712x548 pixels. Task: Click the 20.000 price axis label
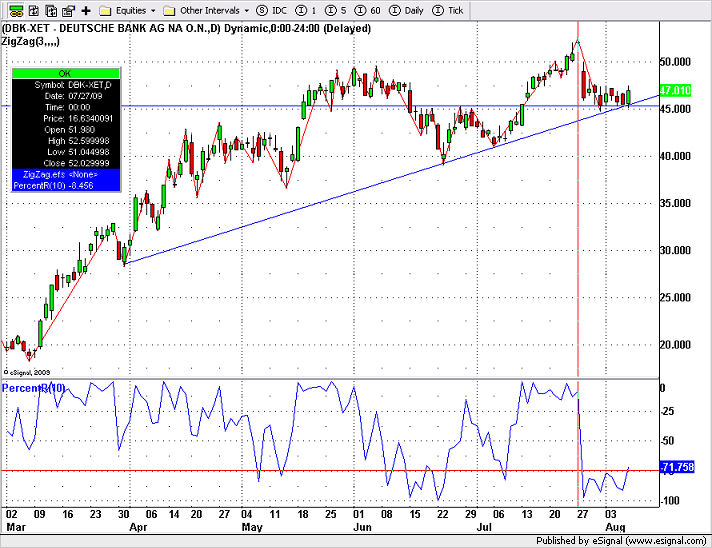pos(675,345)
